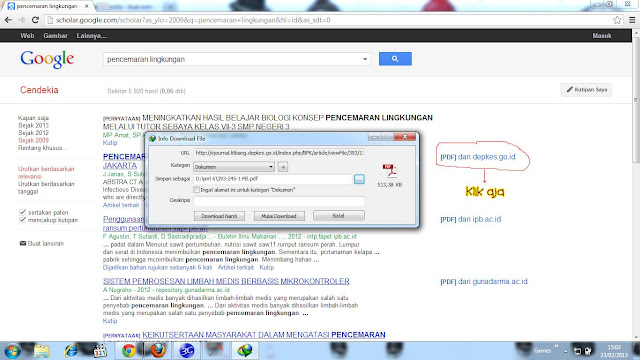Image resolution: width=640 pixels, height=360 pixels.
Task: Open the Windows Start button
Action: pyautogui.click(x=12, y=351)
